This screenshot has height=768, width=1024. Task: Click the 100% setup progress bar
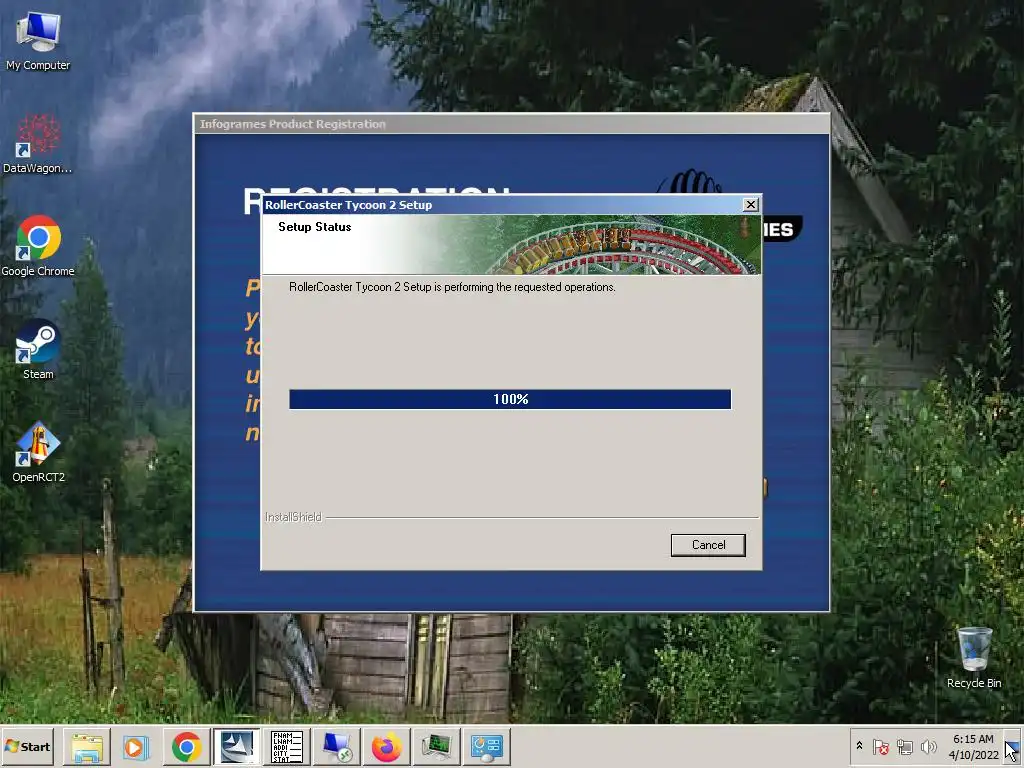(x=510, y=399)
